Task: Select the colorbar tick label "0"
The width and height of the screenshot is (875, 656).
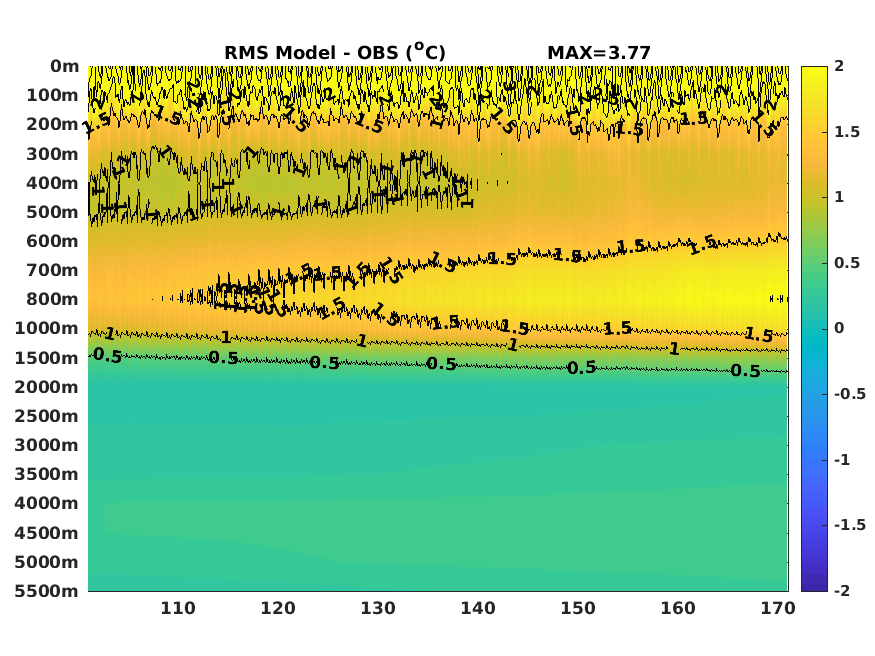Action: tap(839, 329)
